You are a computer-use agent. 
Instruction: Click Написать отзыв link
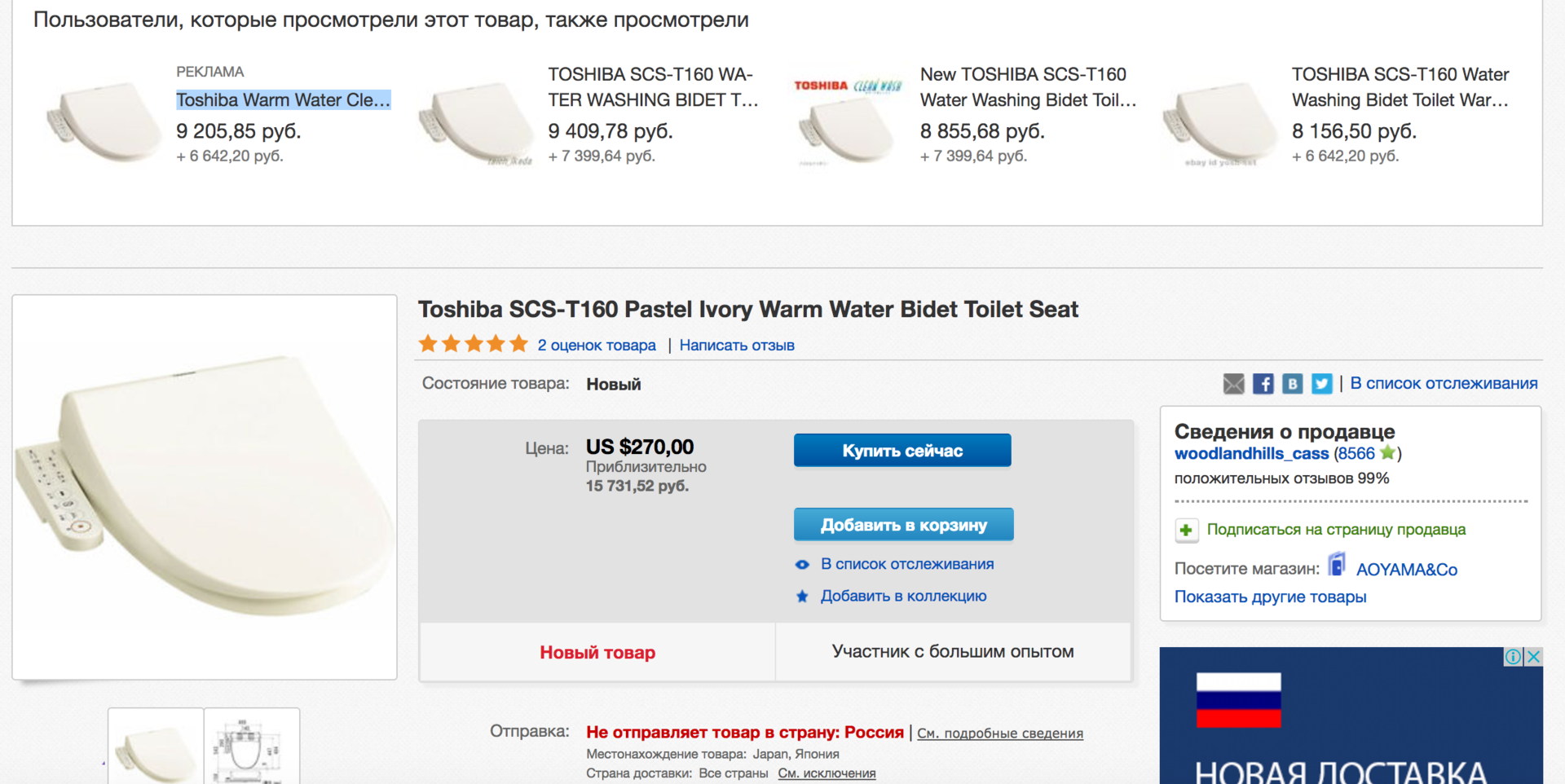[x=737, y=346]
